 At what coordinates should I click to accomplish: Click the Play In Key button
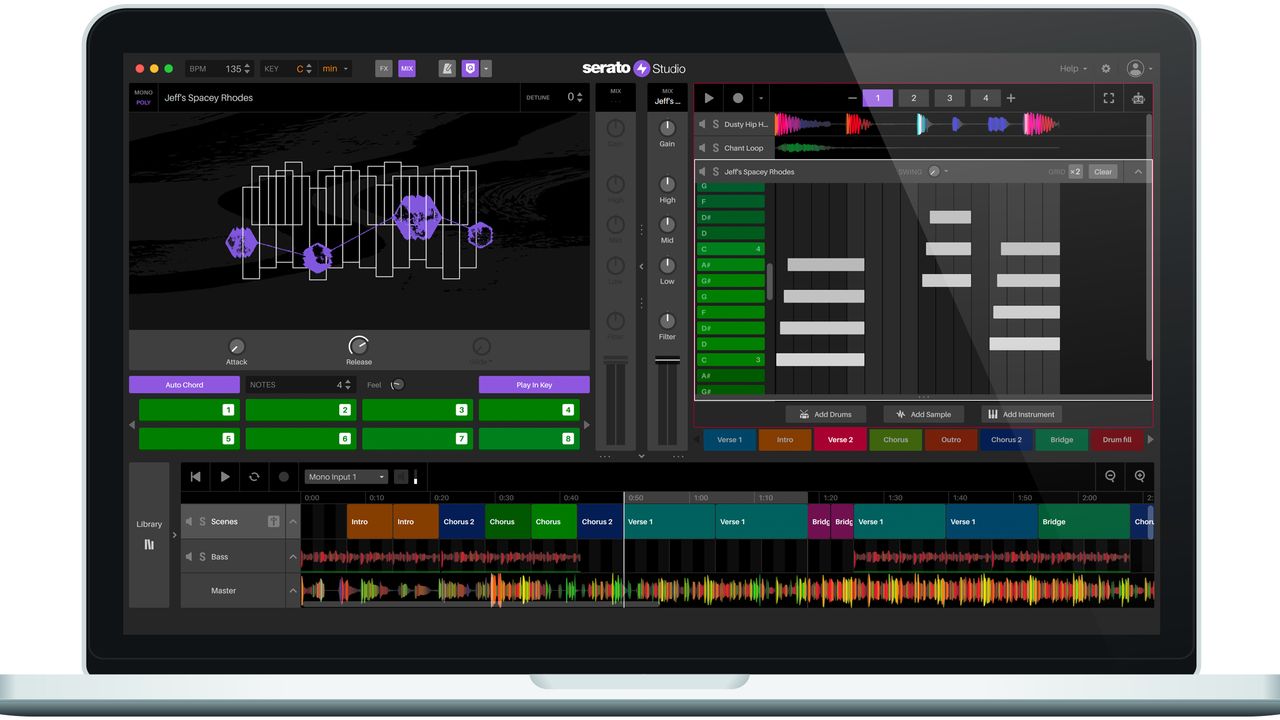[534, 385]
